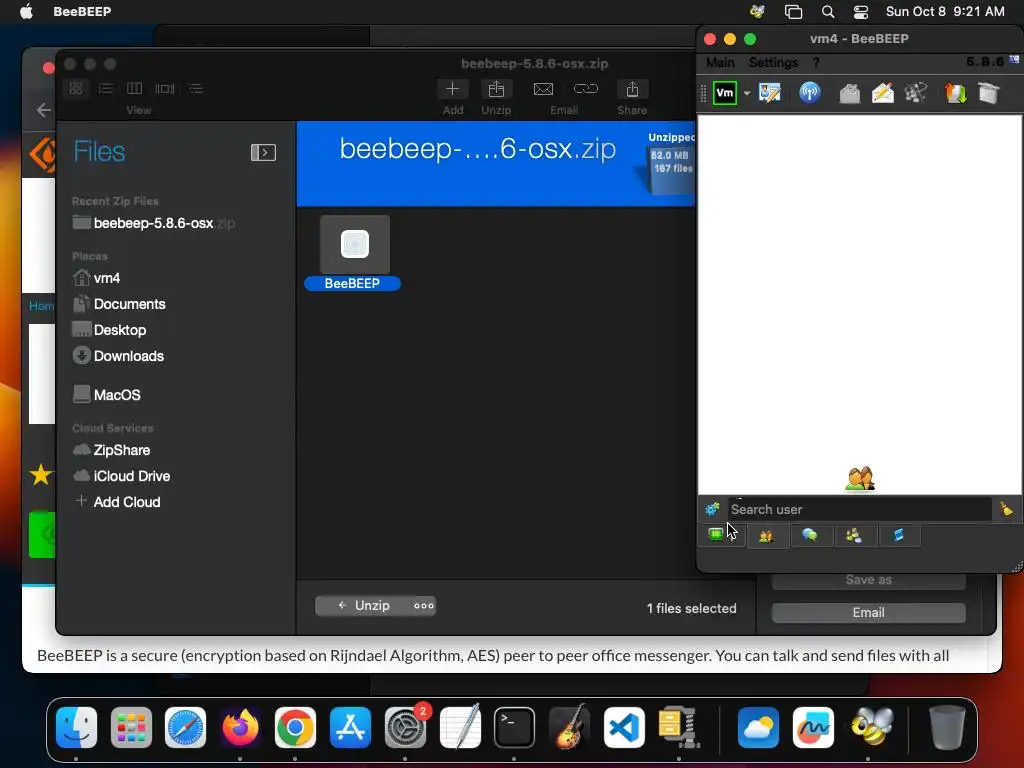Screen dimensions: 1024x768
Task: Open Launchpad from the Dock
Action: pyautogui.click(x=131, y=727)
